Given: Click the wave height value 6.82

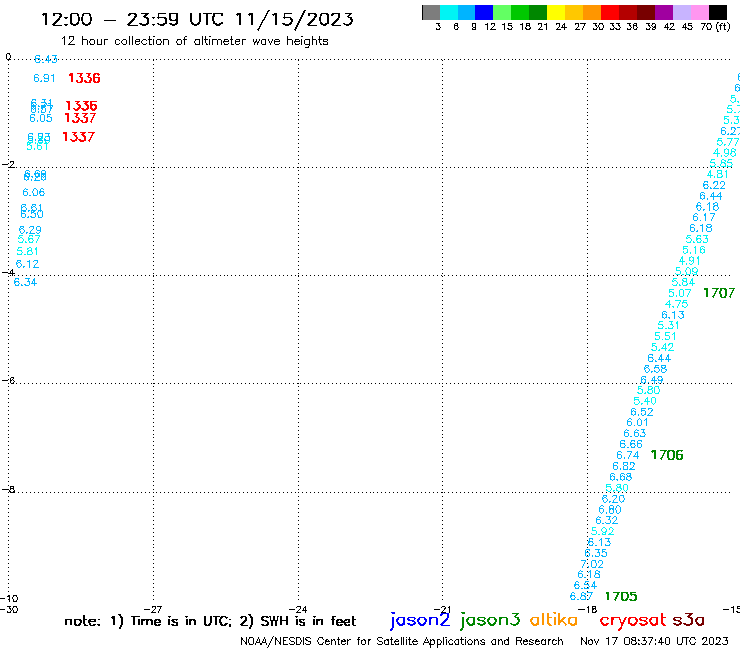Looking at the screenshot, I should pyautogui.click(x=624, y=466).
